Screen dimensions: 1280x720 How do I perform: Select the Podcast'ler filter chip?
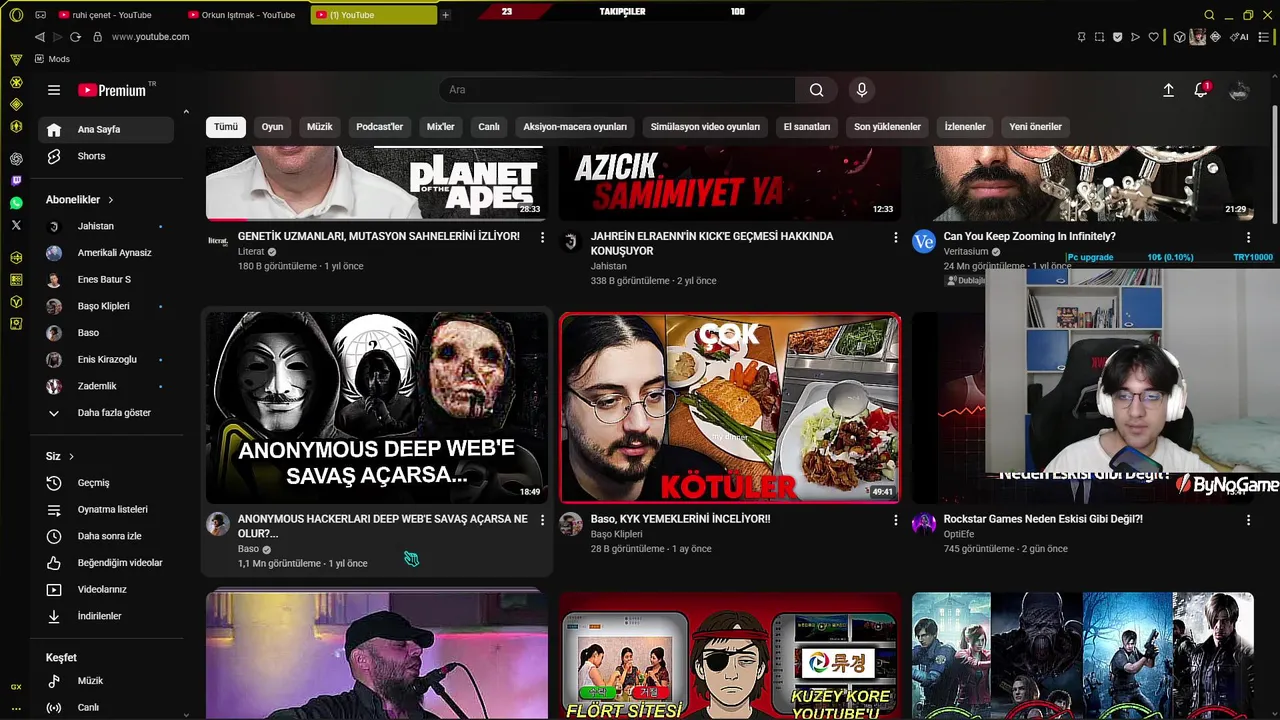(379, 127)
